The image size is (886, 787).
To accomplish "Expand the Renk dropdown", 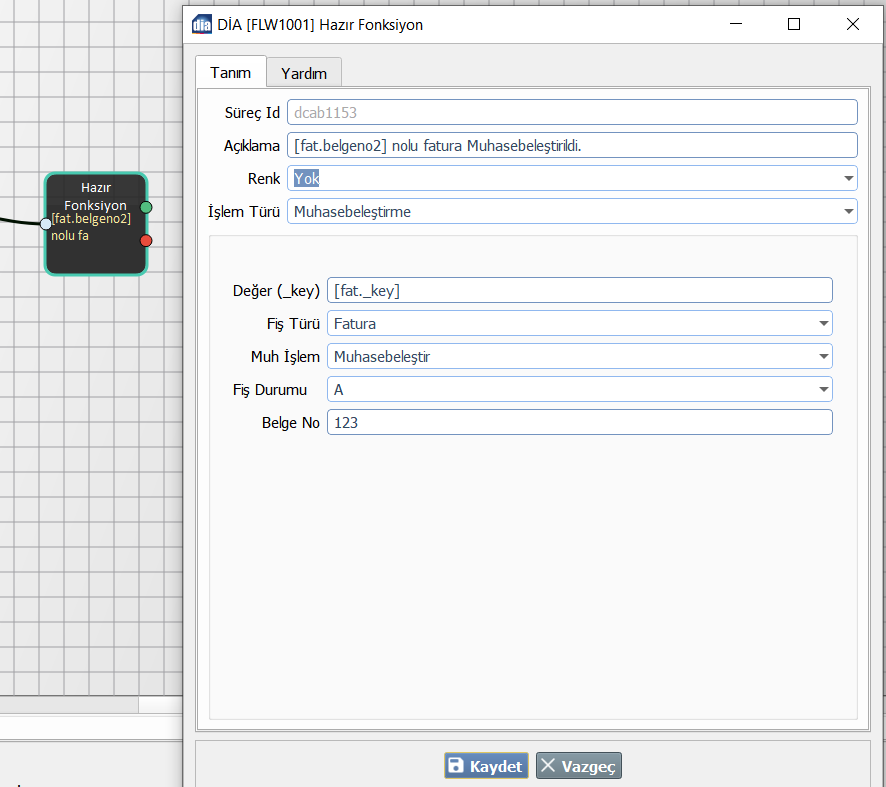I will click(x=848, y=179).
